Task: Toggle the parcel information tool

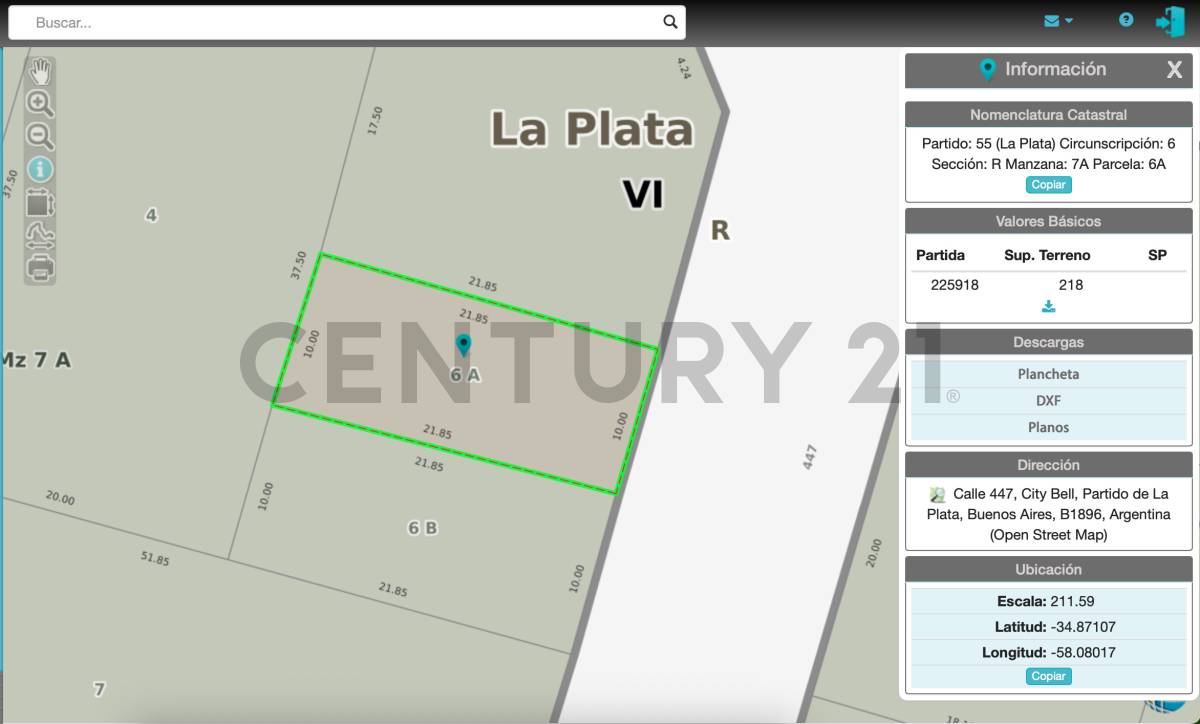Action: [x=40, y=170]
